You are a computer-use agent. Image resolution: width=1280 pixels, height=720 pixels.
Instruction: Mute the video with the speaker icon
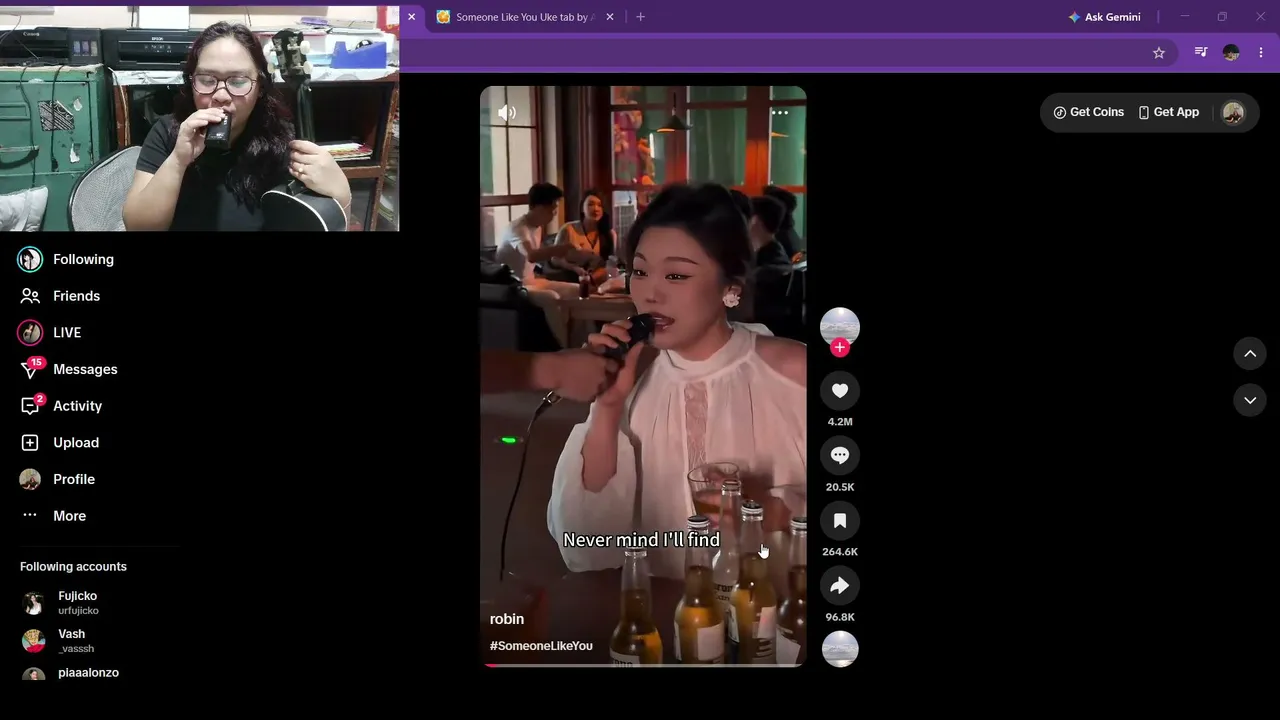click(507, 113)
